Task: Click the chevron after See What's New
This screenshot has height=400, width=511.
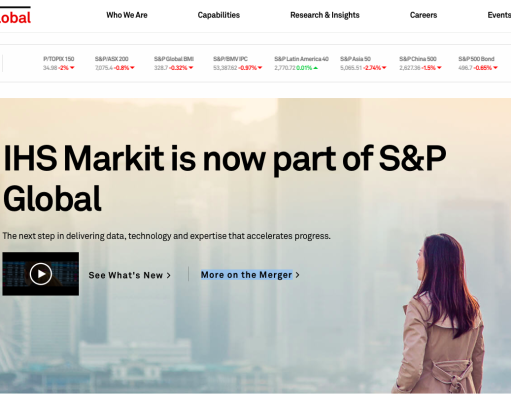Action: (x=169, y=275)
